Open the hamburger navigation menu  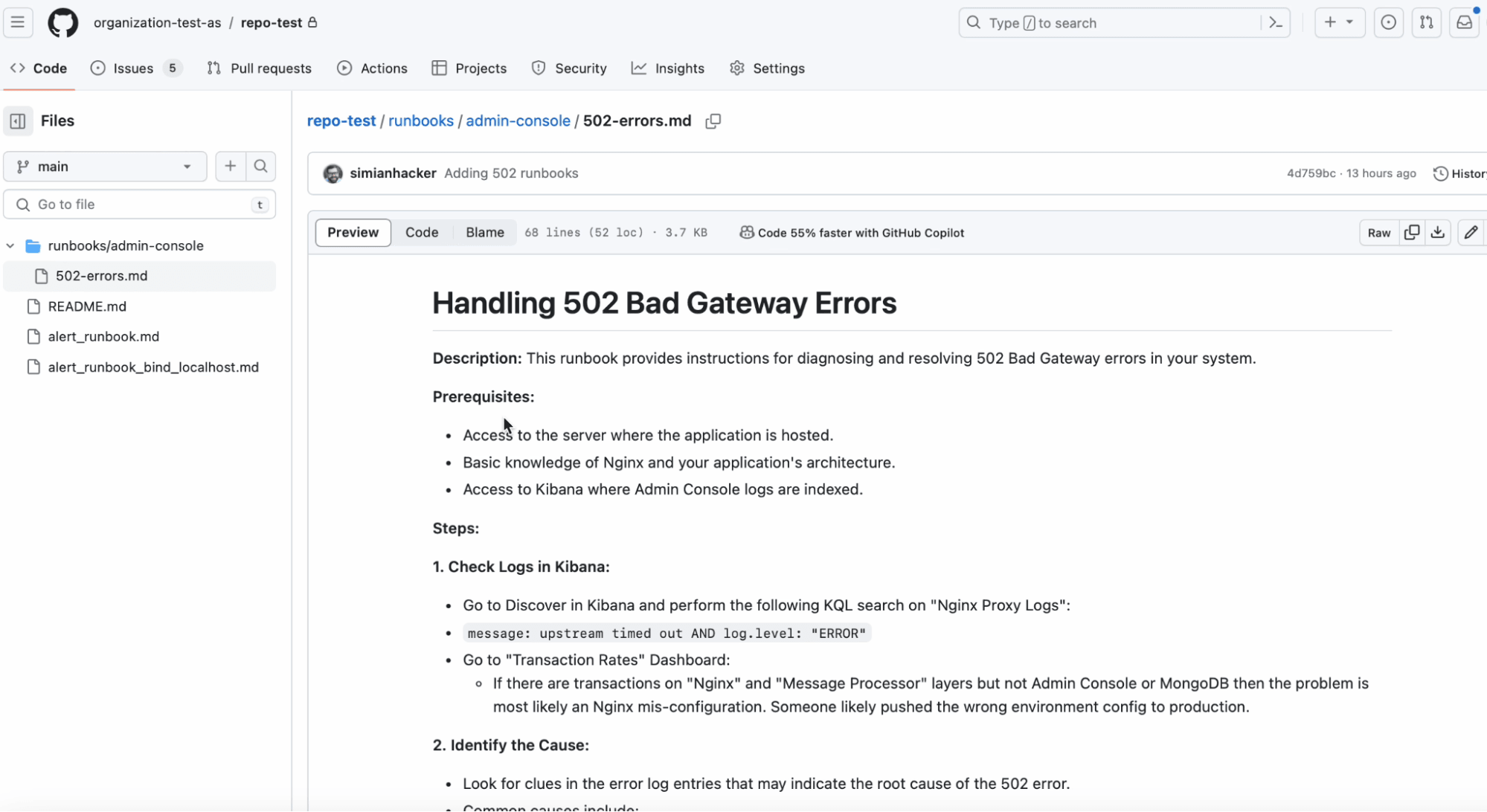click(x=18, y=22)
